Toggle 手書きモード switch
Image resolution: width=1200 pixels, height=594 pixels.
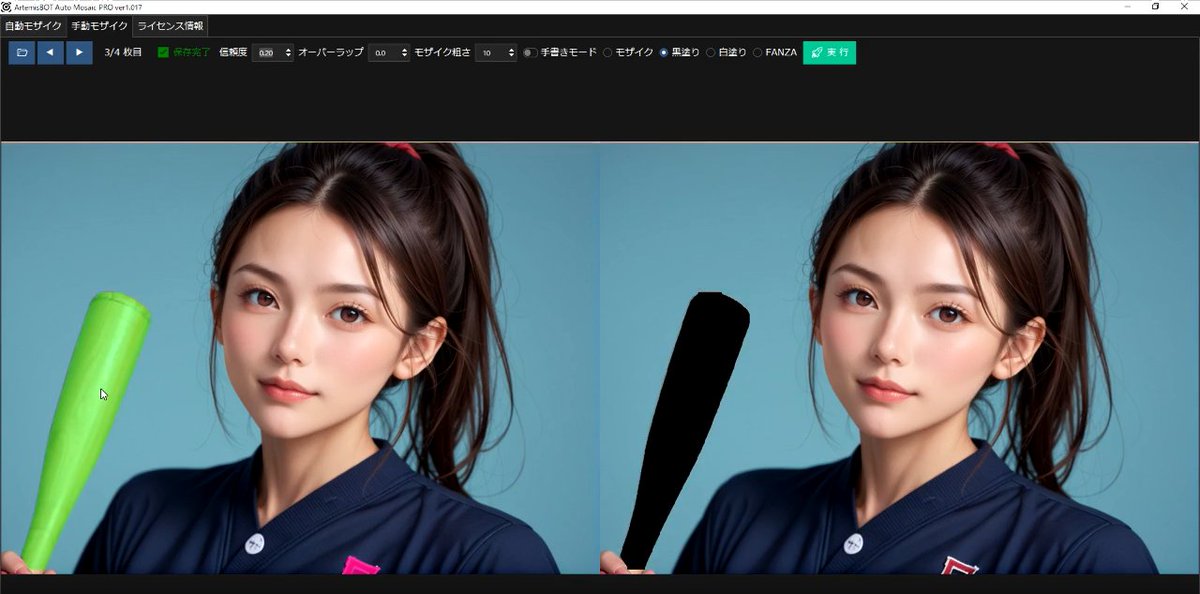pos(530,52)
